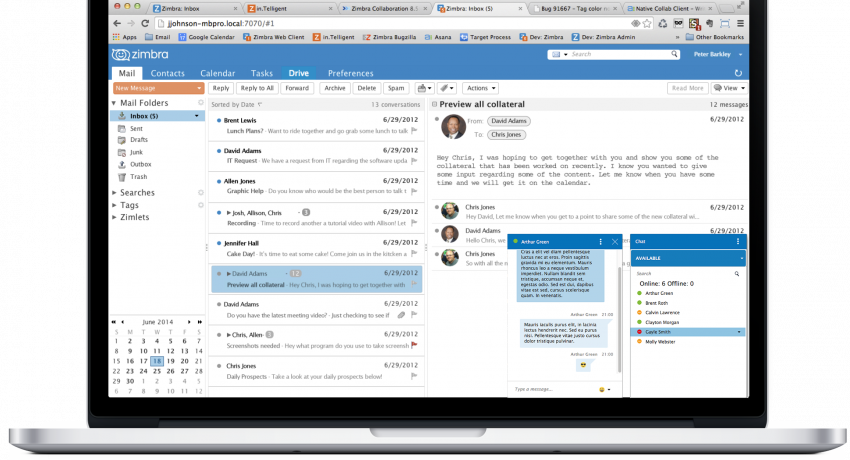Switch to the Tasks tab
Image resolution: width=850 pixels, height=460 pixels.
pos(262,73)
